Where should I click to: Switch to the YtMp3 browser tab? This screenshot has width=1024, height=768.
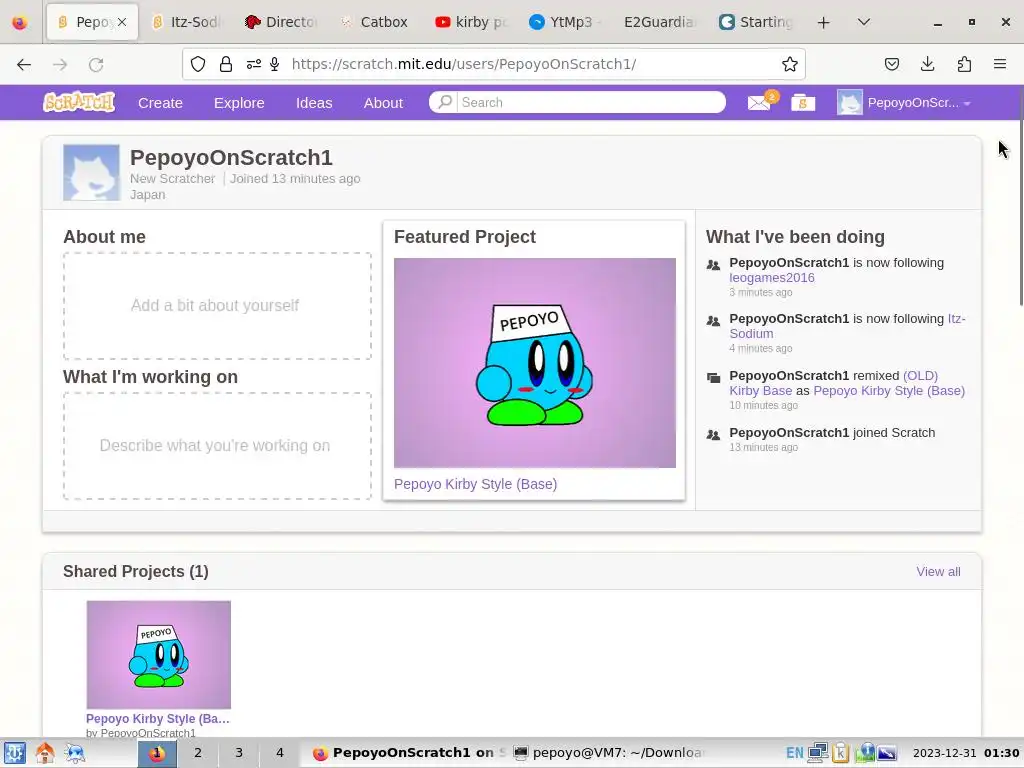(x=566, y=22)
